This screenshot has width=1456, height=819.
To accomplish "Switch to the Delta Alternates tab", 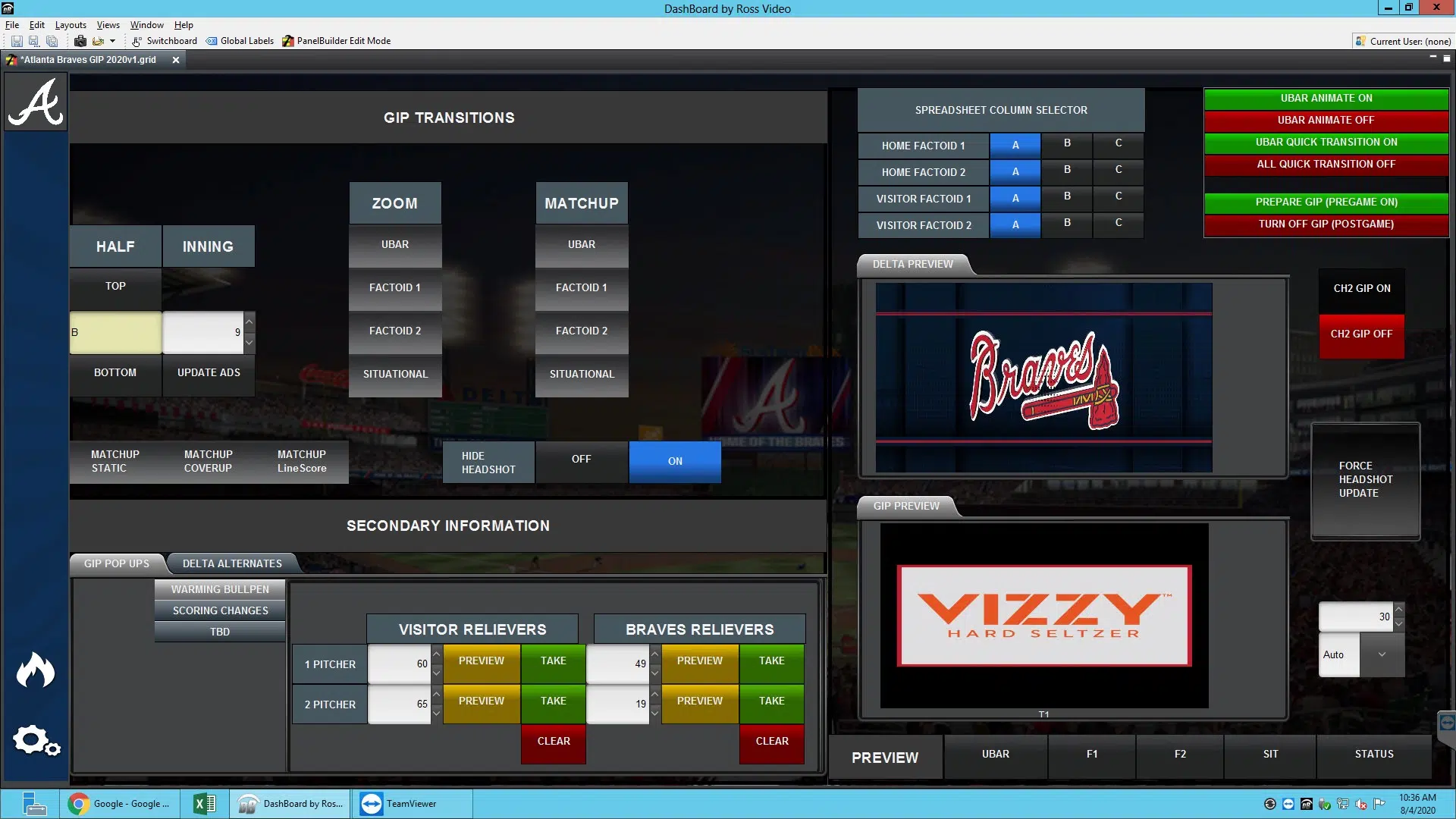I will click(231, 563).
